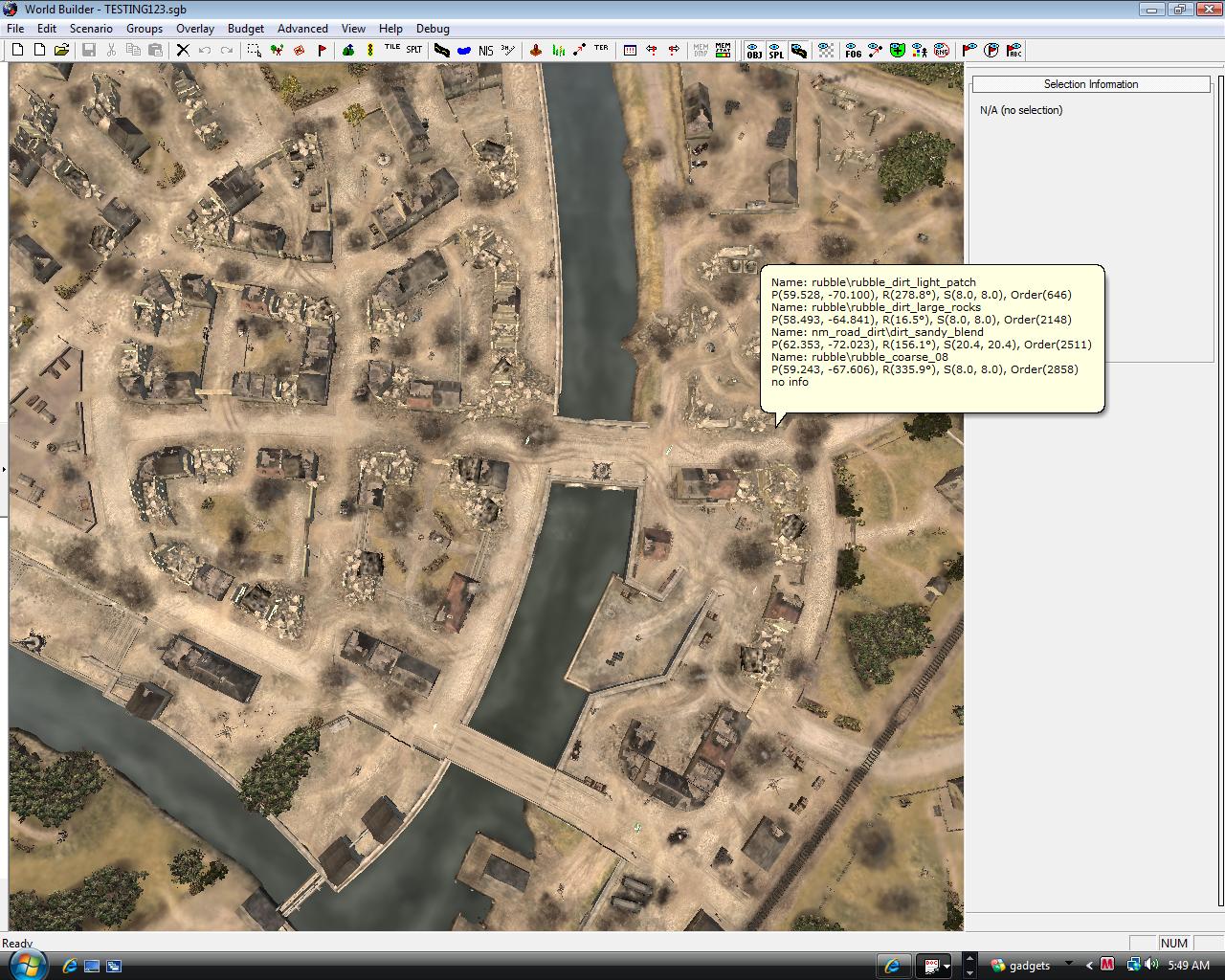Screen dimensions: 1225x980
Task: Click the McAfee red M tray icon
Action: [1107, 965]
